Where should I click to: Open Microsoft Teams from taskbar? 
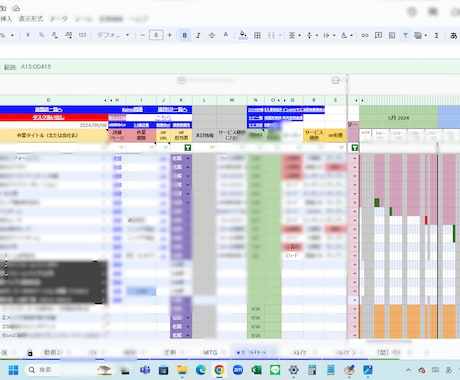tap(145, 370)
